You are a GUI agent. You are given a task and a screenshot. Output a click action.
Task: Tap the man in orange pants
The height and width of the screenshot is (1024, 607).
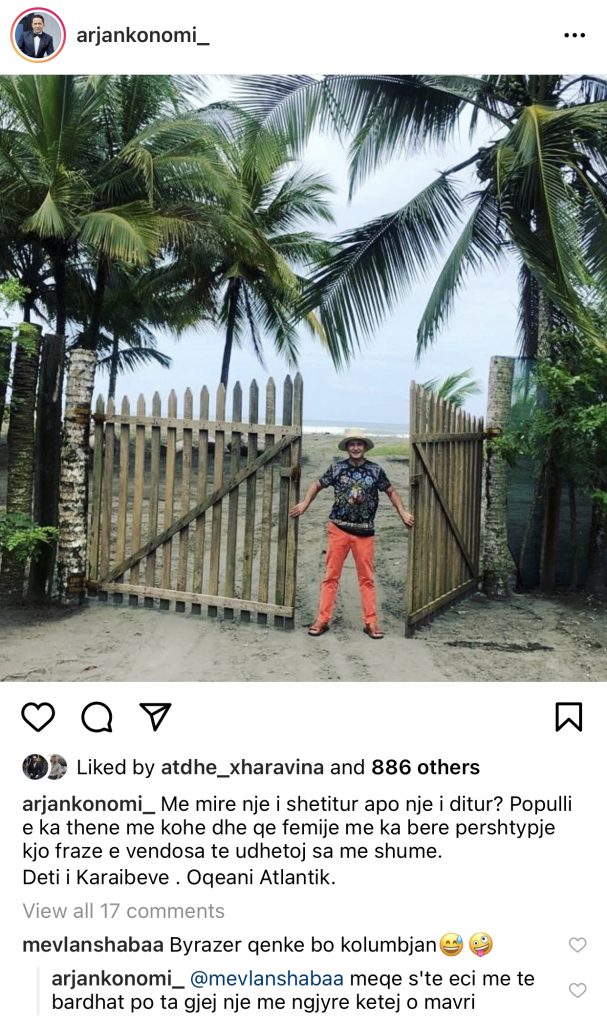[353, 533]
